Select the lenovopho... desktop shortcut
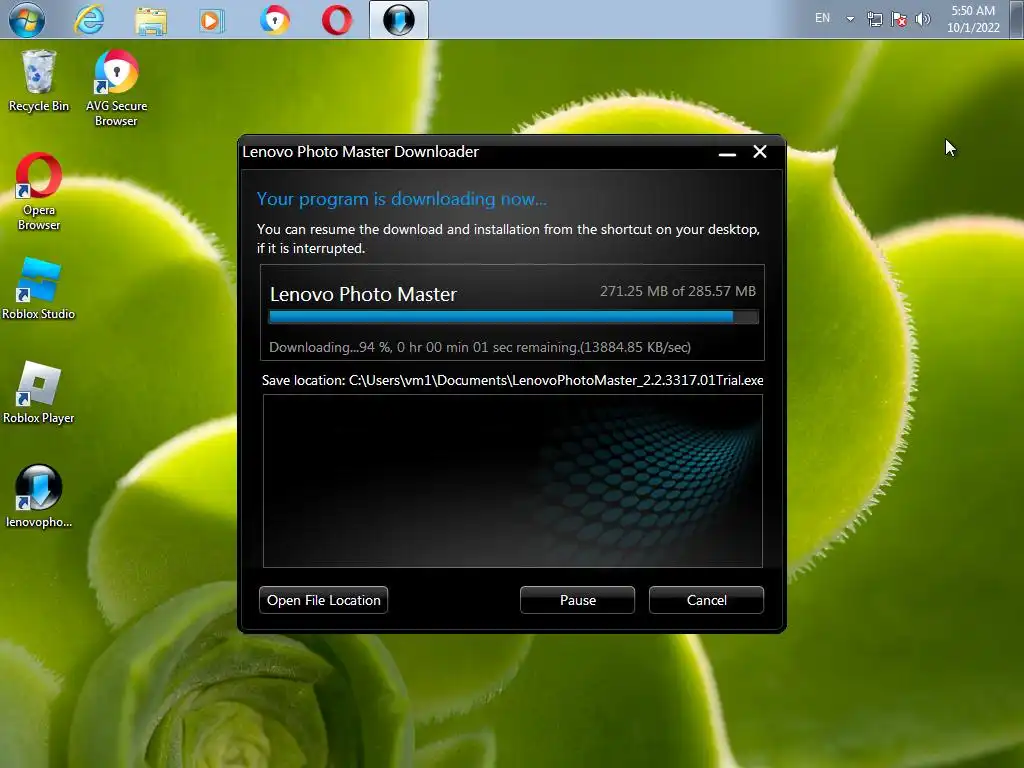 coord(39,496)
